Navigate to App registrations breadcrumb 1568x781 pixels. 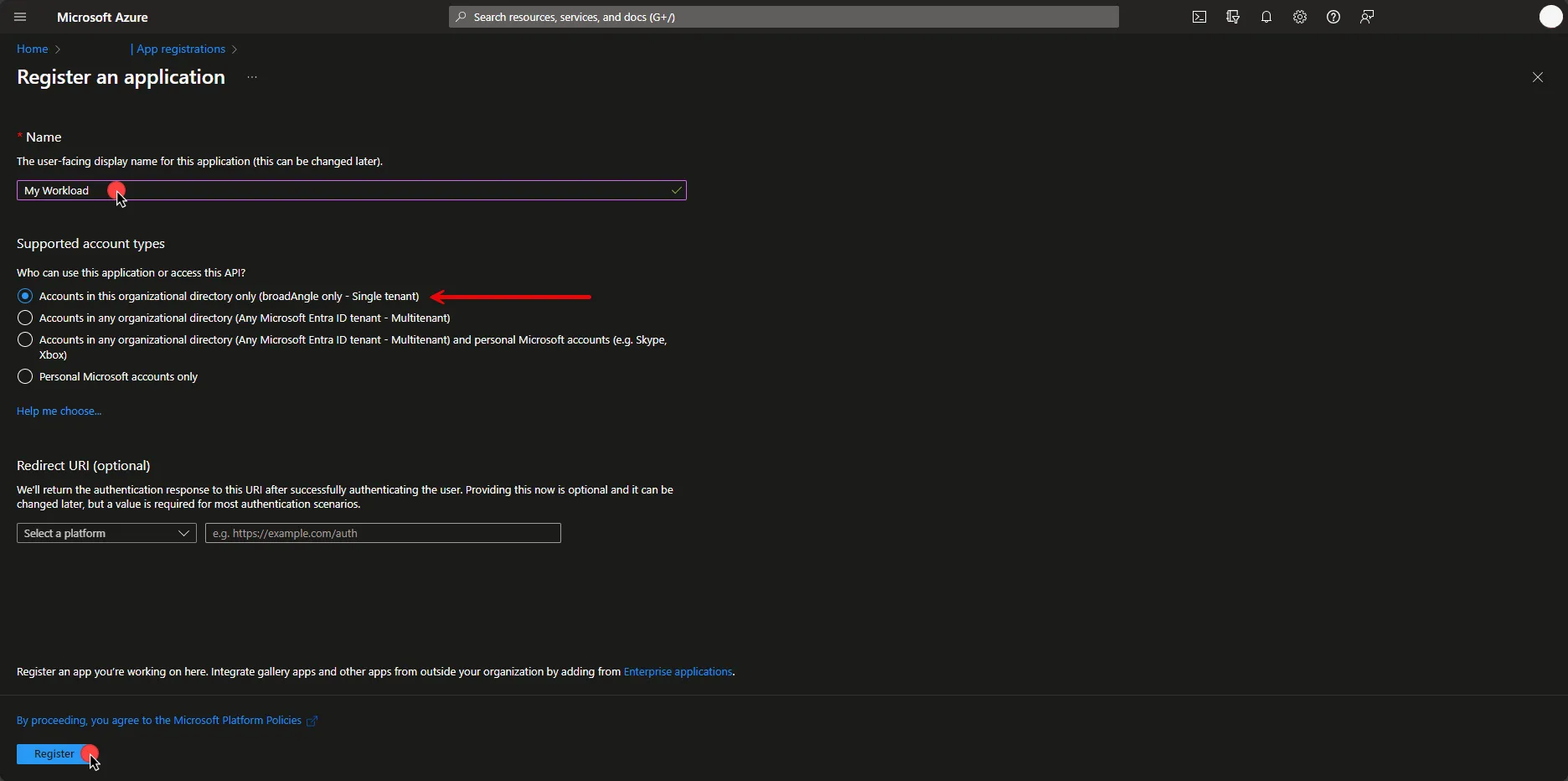click(180, 49)
